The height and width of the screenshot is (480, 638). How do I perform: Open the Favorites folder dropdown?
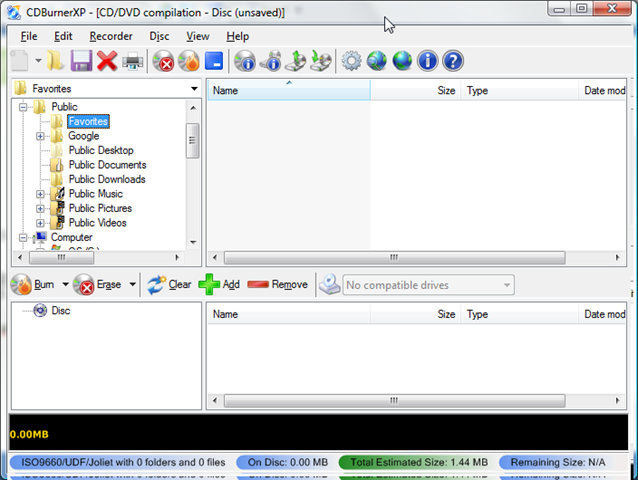[x=194, y=89]
